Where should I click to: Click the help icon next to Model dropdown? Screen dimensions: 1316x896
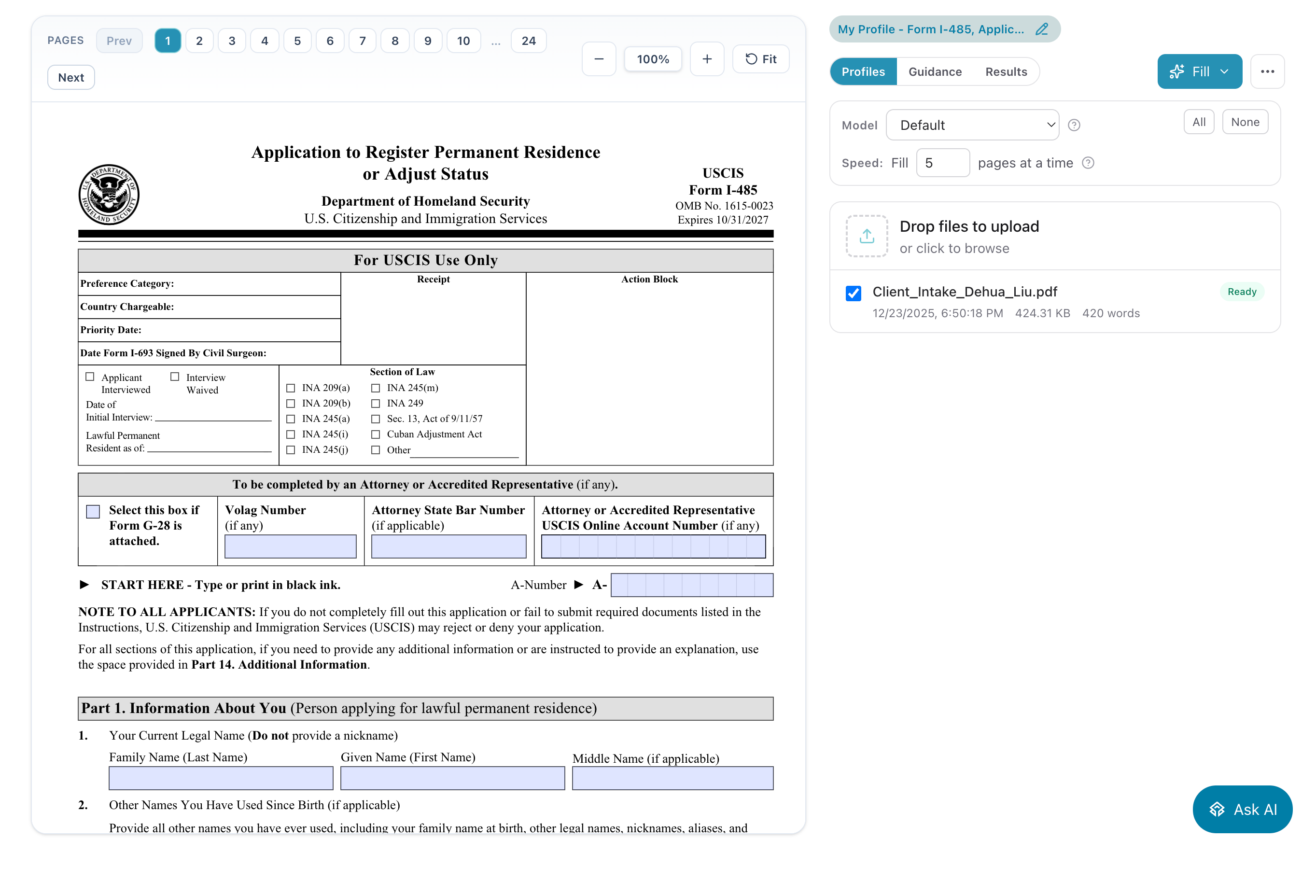[x=1074, y=125]
